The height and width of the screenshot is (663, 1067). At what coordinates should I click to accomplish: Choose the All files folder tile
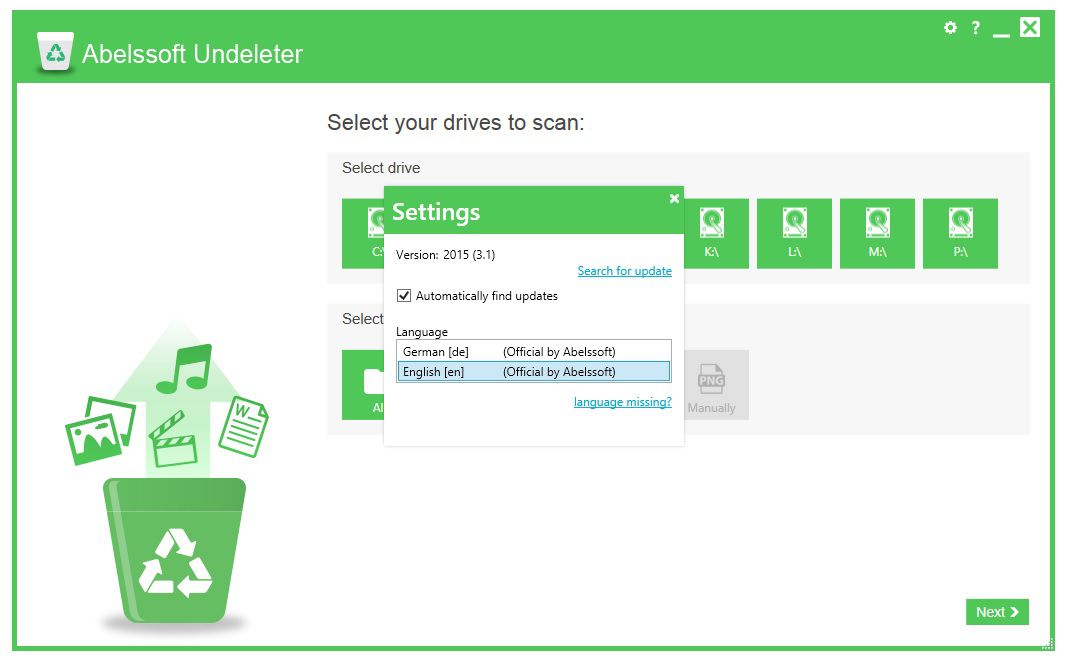coord(363,385)
